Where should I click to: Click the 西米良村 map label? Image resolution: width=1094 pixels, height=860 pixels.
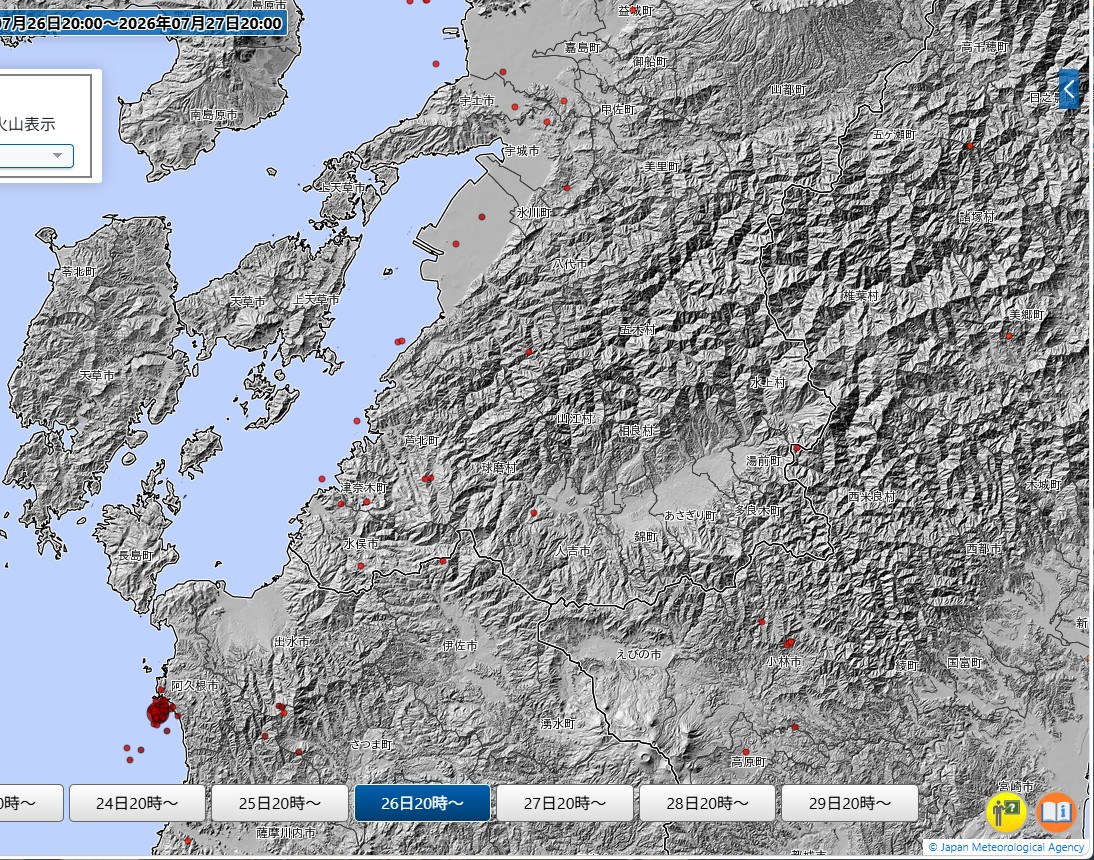872,496
